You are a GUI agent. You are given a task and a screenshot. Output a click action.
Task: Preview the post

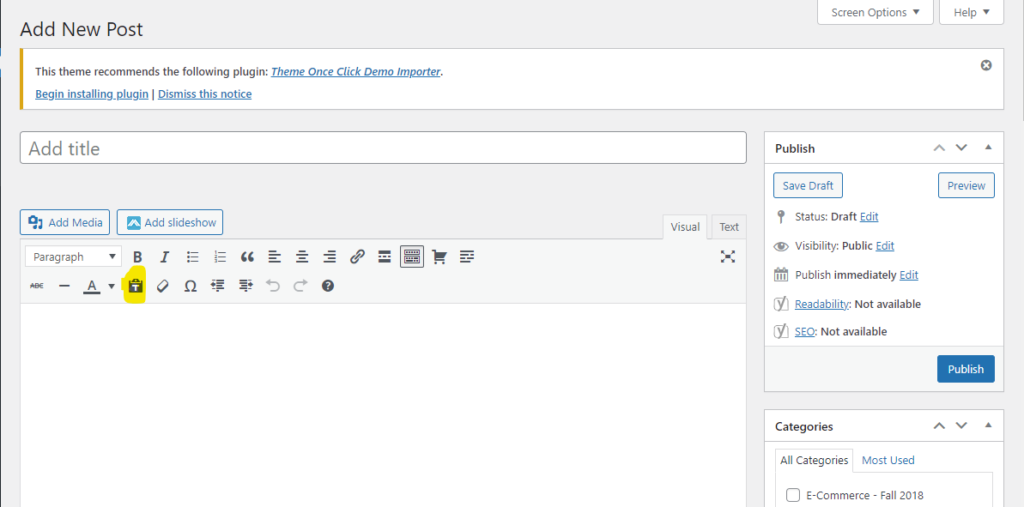point(966,186)
